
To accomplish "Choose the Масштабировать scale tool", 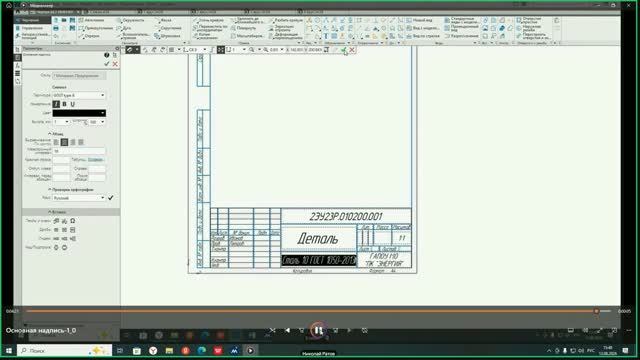I will pyautogui.click(x=246, y=36).
